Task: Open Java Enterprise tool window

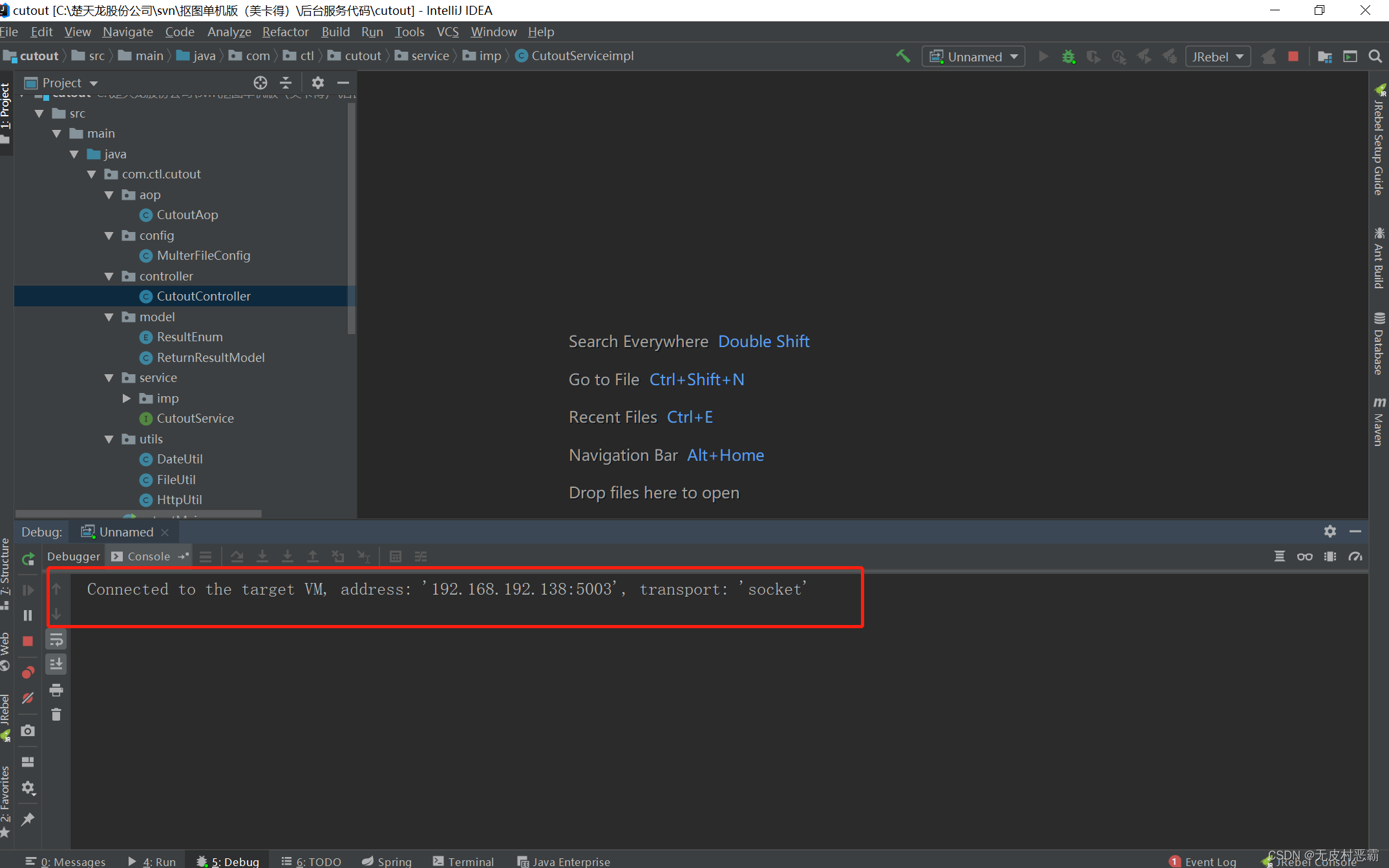Action: 564,861
